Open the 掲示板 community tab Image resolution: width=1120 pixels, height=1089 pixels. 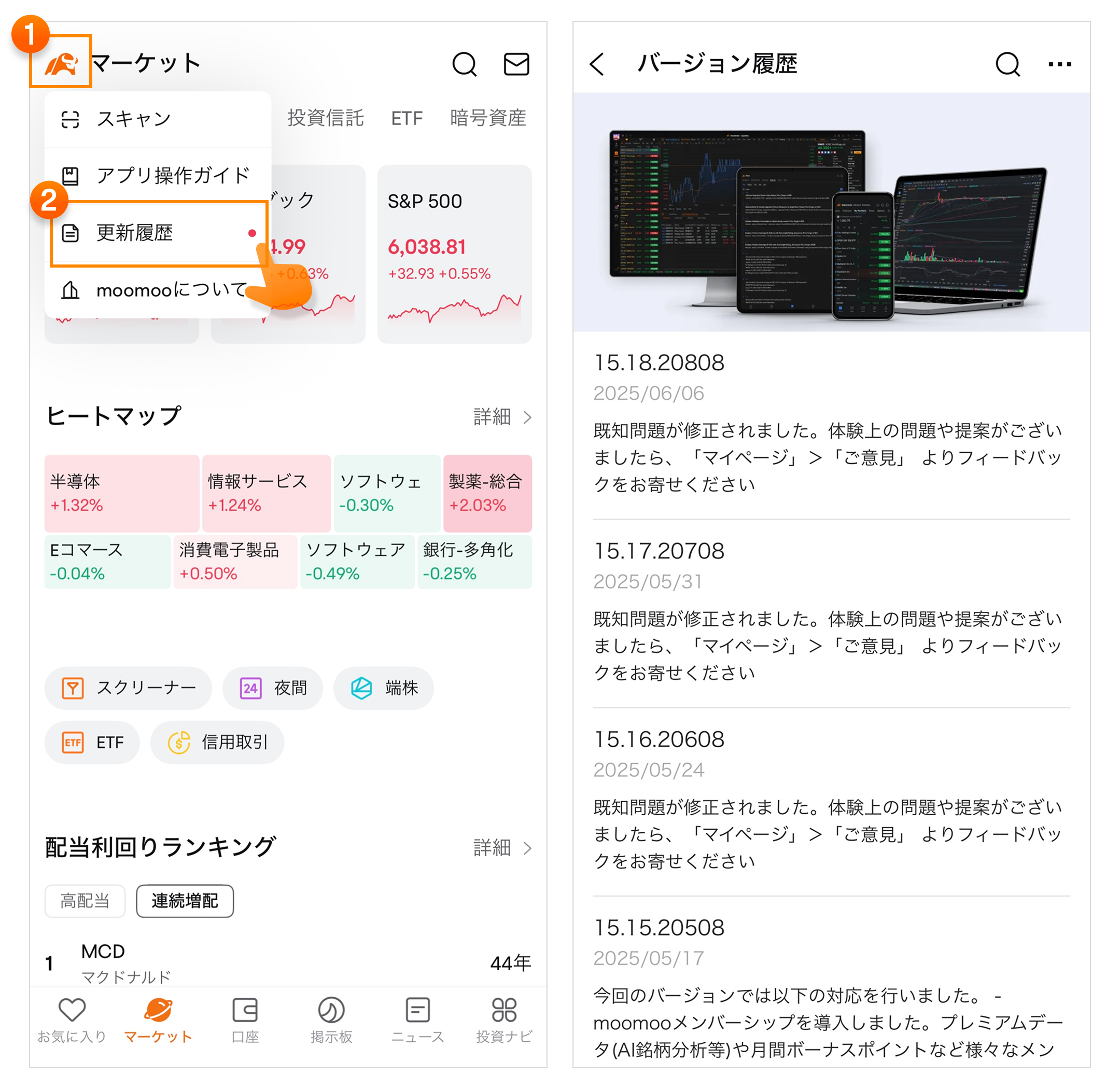tap(331, 1021)
